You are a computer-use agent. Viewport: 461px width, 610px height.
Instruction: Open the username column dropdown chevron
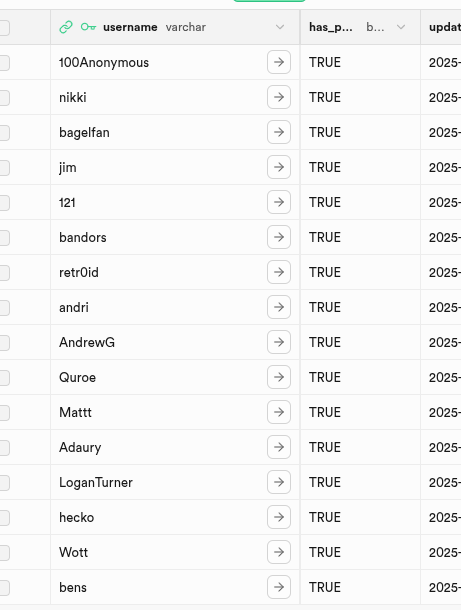tap(280, 27)
